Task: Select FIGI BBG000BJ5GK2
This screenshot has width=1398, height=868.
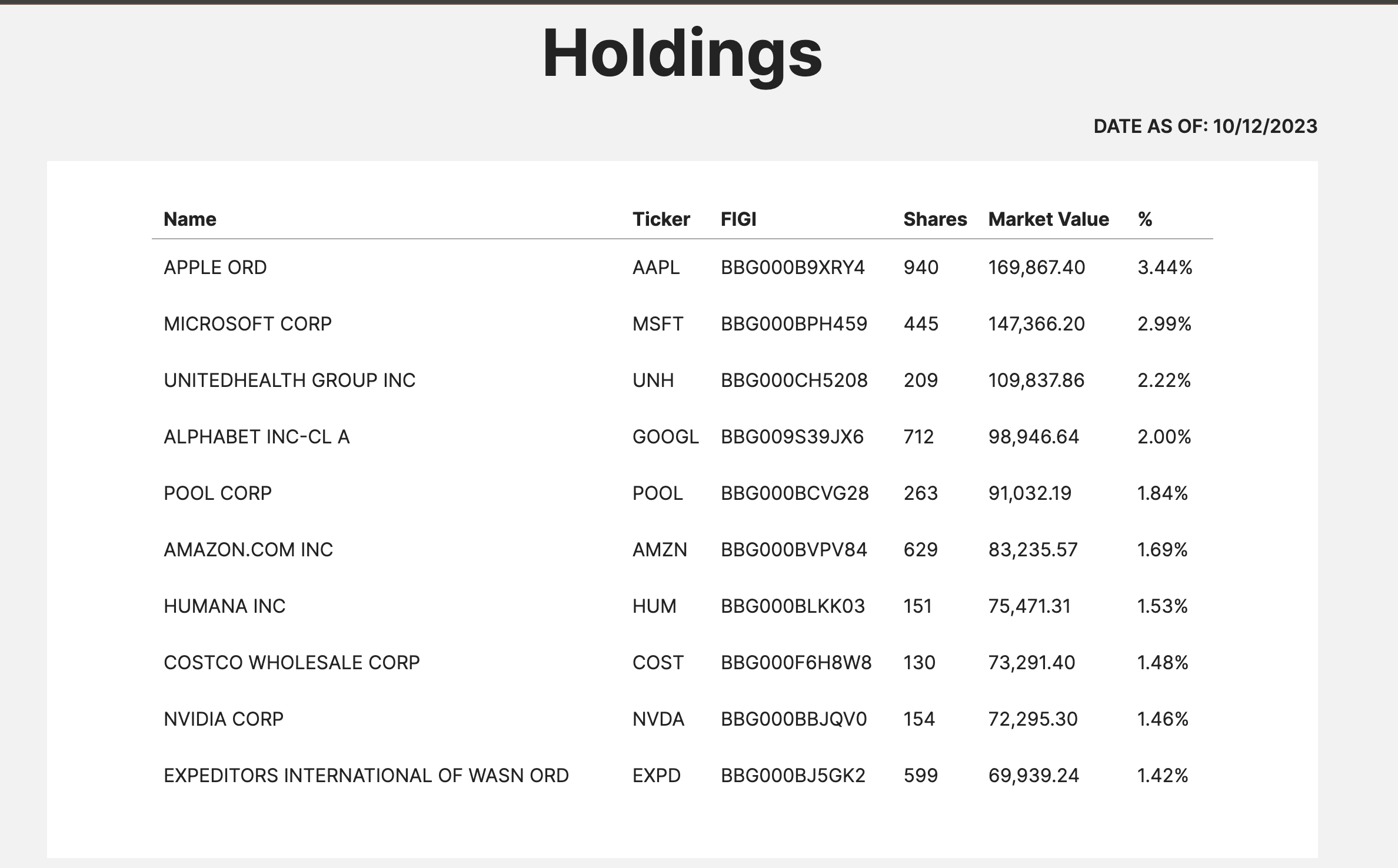Action: [x=793, y=776]
